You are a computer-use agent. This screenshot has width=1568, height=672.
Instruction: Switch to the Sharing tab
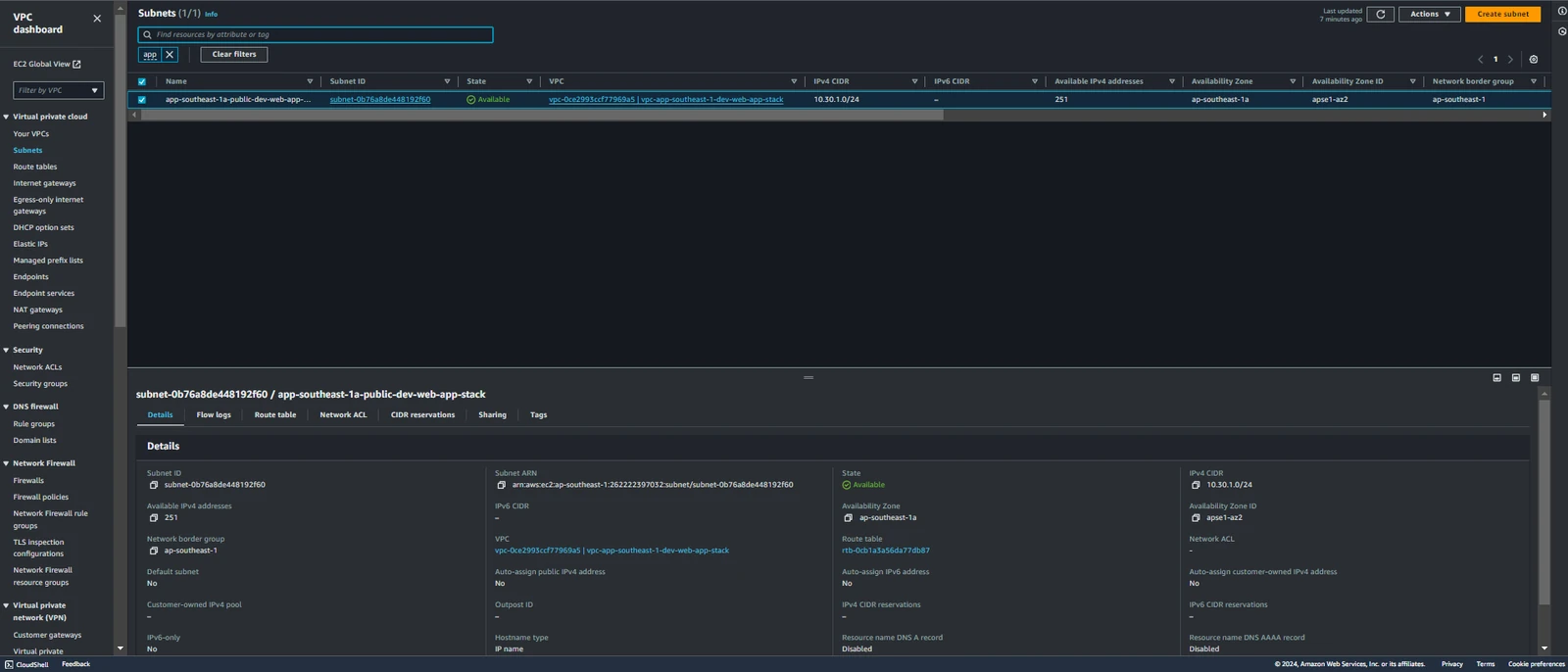tap(492, 415)
